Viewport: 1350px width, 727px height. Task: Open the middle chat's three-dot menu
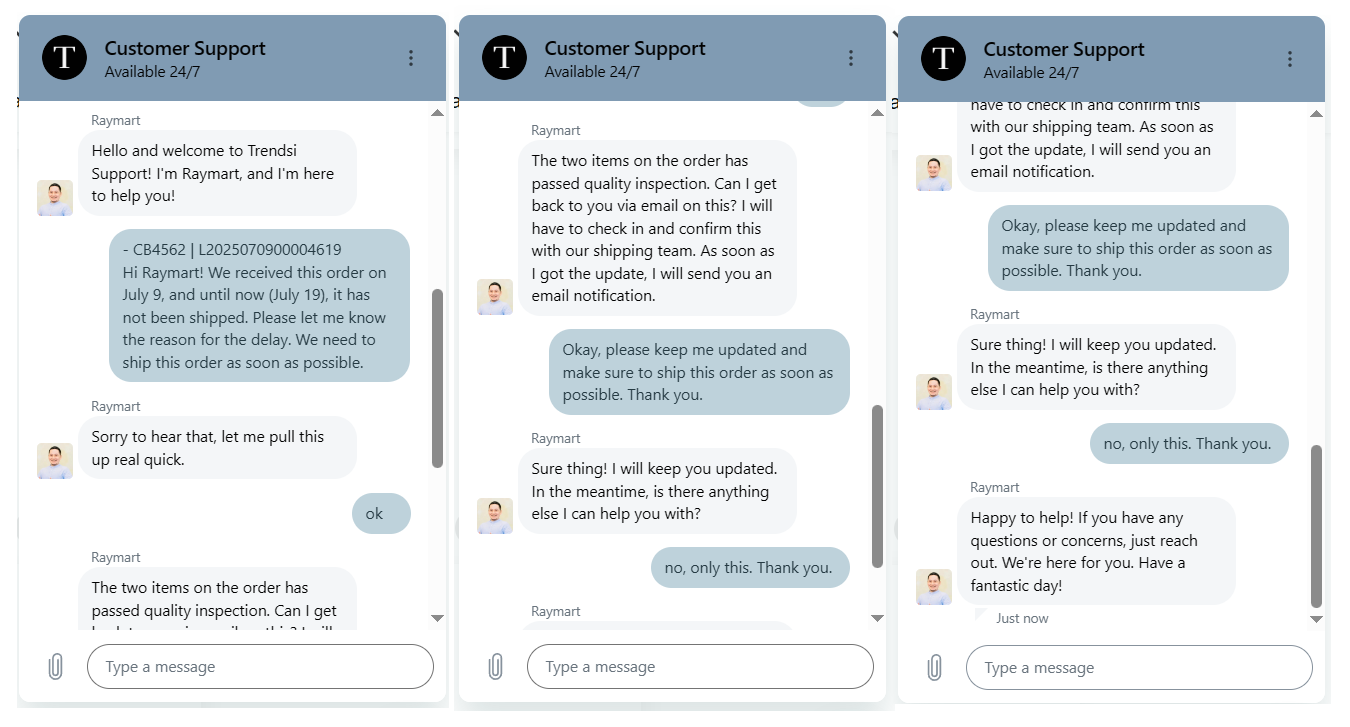[x=851, y=58]
